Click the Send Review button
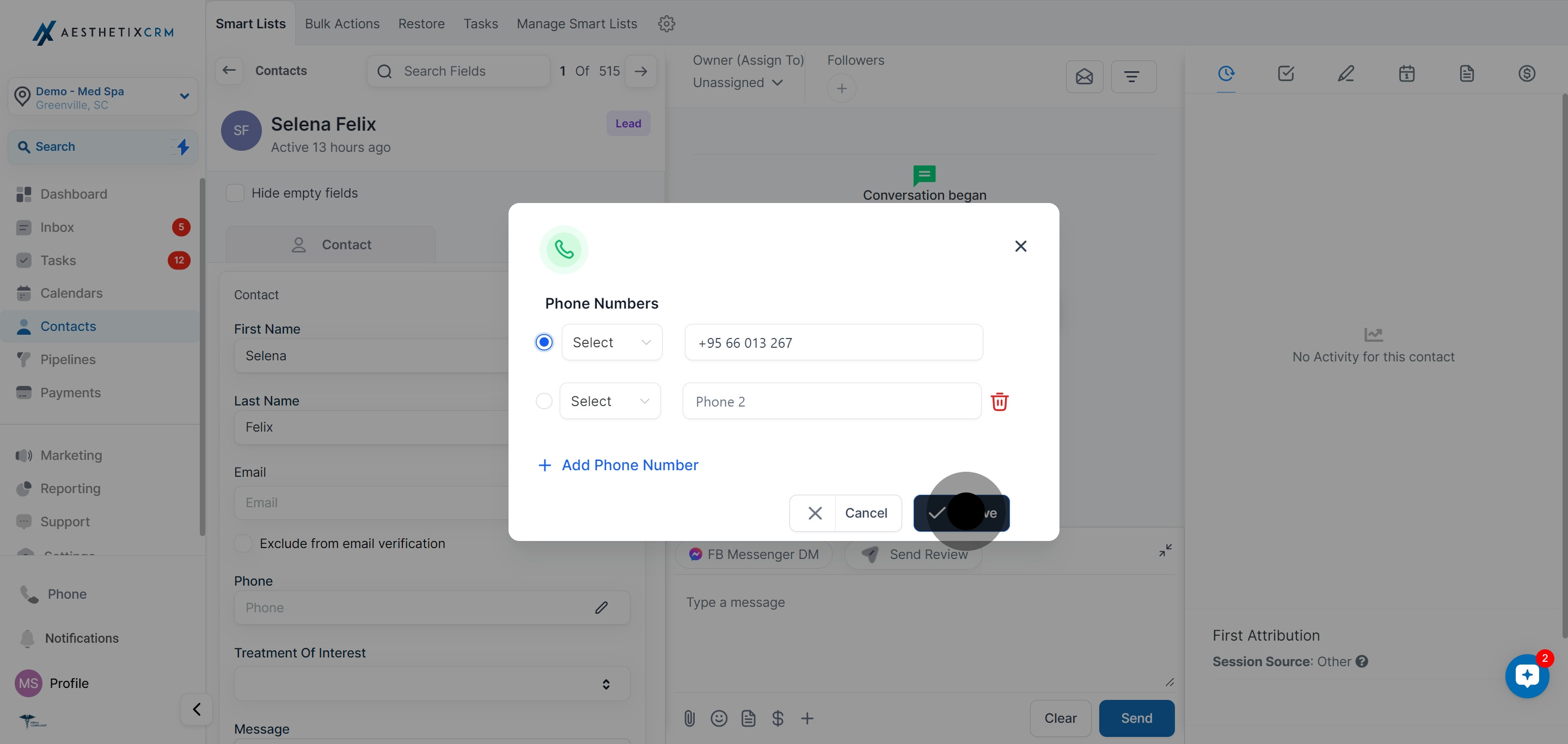The image size is (1568, 744). (913, 554)
